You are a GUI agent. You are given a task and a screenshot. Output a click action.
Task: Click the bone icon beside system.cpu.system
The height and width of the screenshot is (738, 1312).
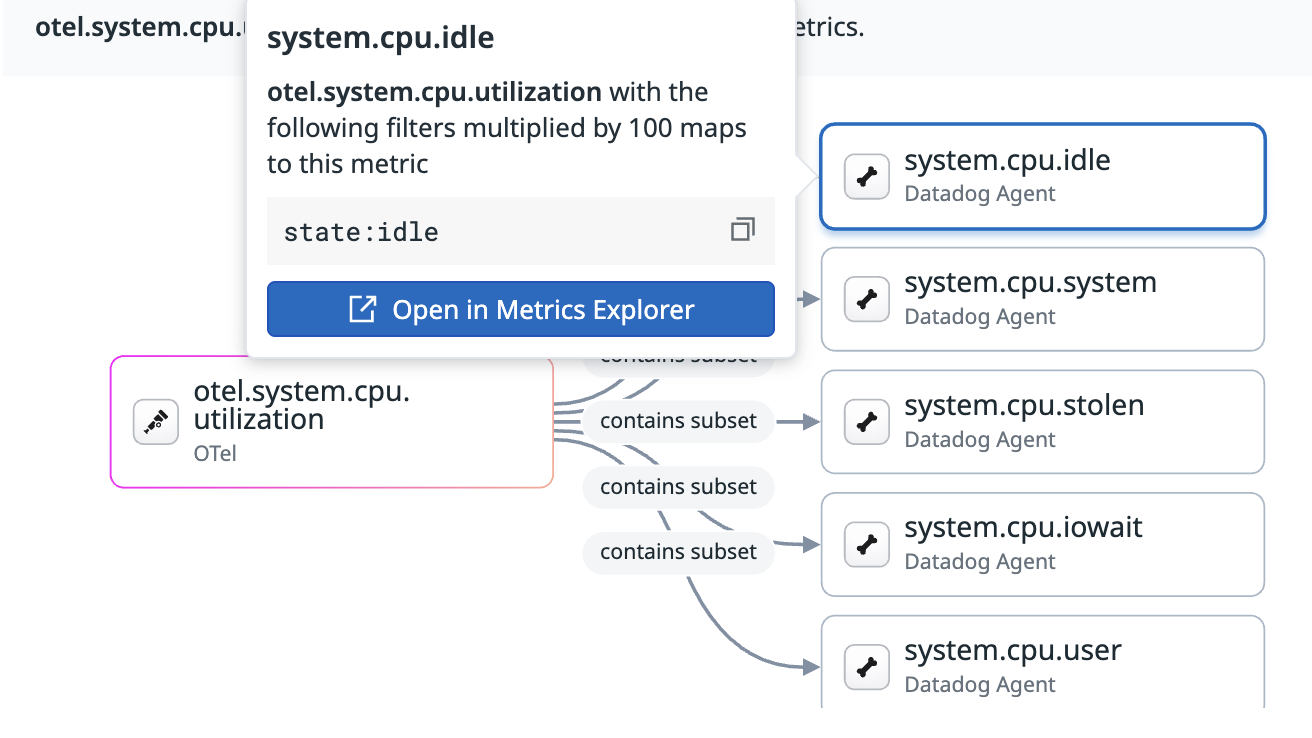(867, 300)
